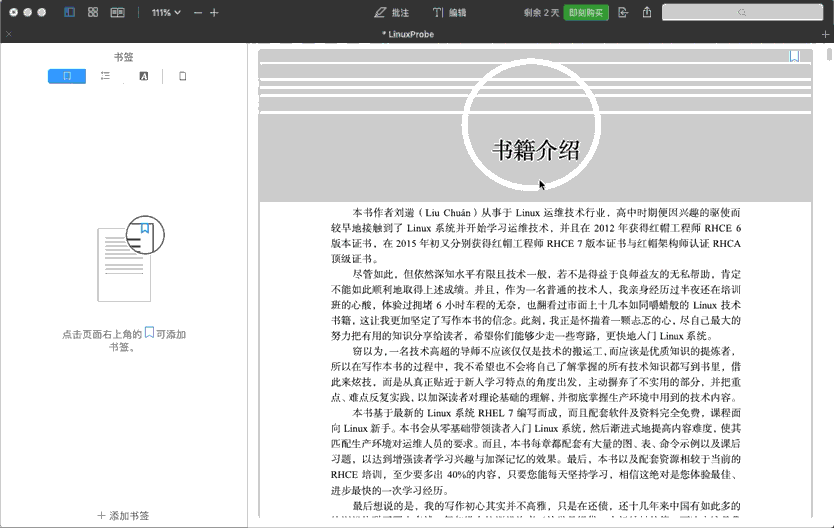Click the share icon in toolbar
The image size is (834, 528).
(x=647, y=12)
